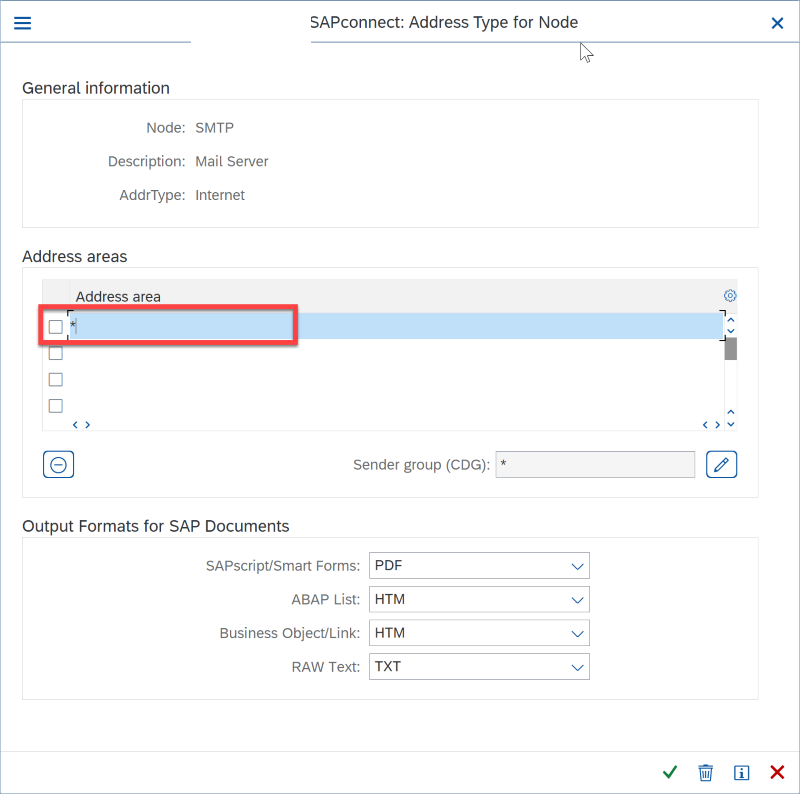800x794 pixels.
Task: Click the AddrType value Internet
Action: coord(220,195)
